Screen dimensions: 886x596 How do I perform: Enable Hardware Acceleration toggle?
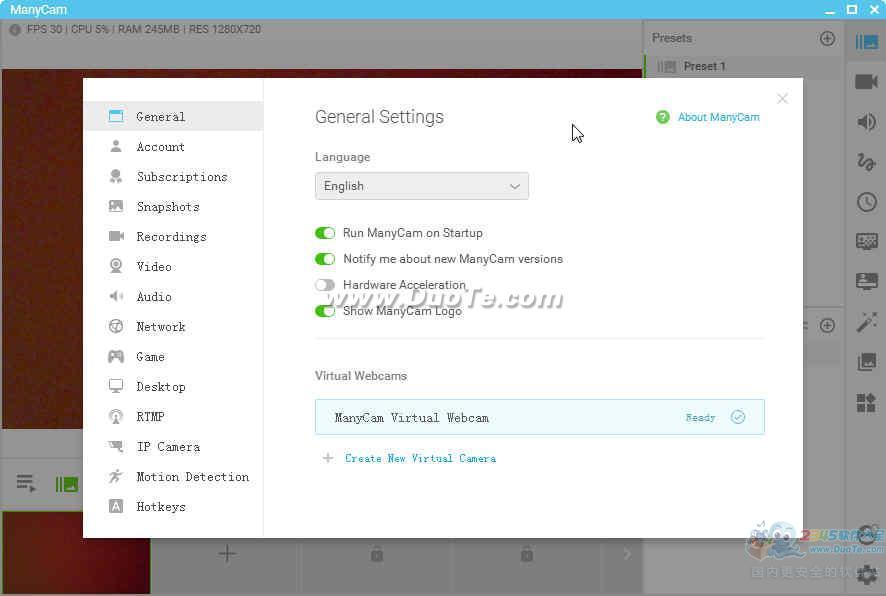click(x=325, y=285)
